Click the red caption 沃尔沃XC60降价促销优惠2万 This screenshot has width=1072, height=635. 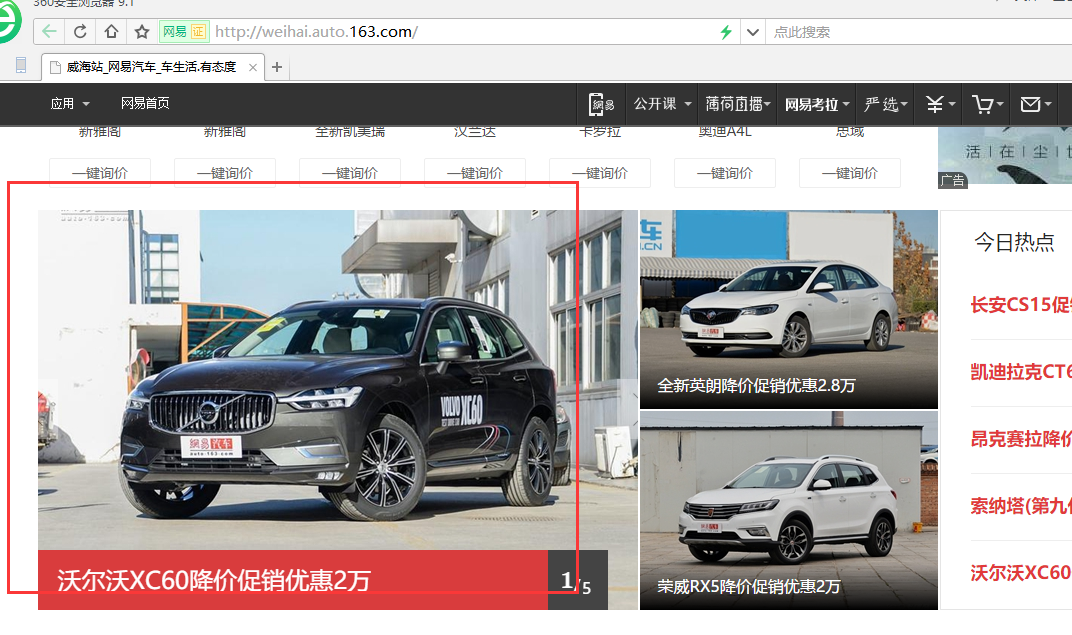[293, 580]
